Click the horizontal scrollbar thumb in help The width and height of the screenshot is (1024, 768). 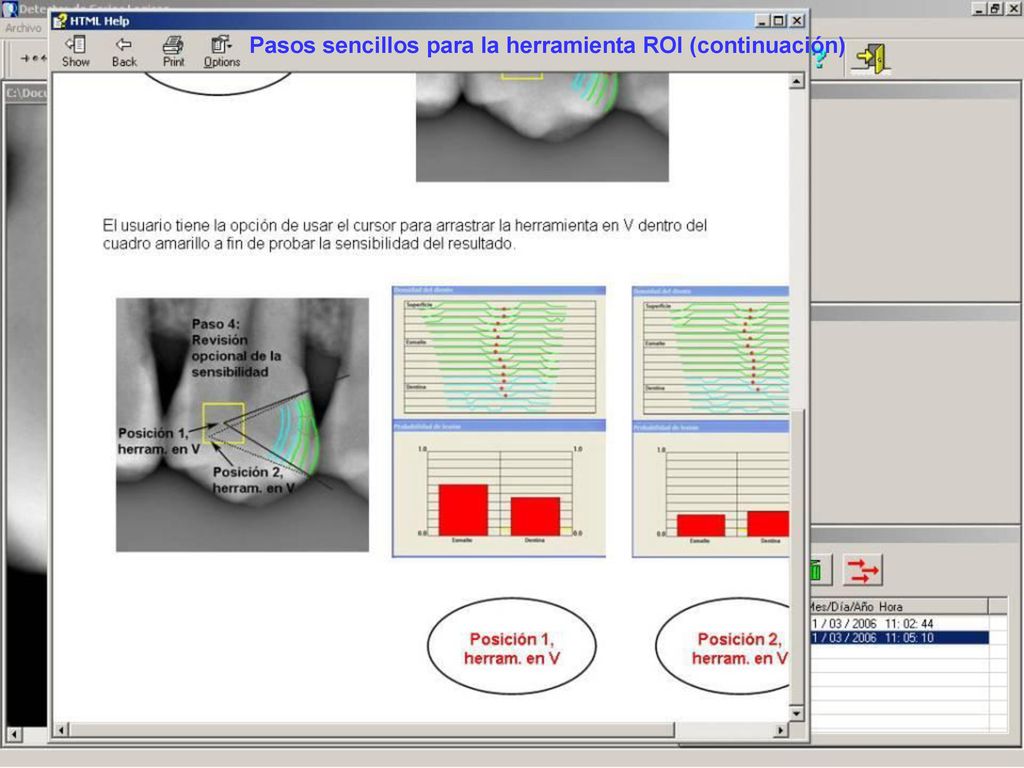click(x=372, y=730)
